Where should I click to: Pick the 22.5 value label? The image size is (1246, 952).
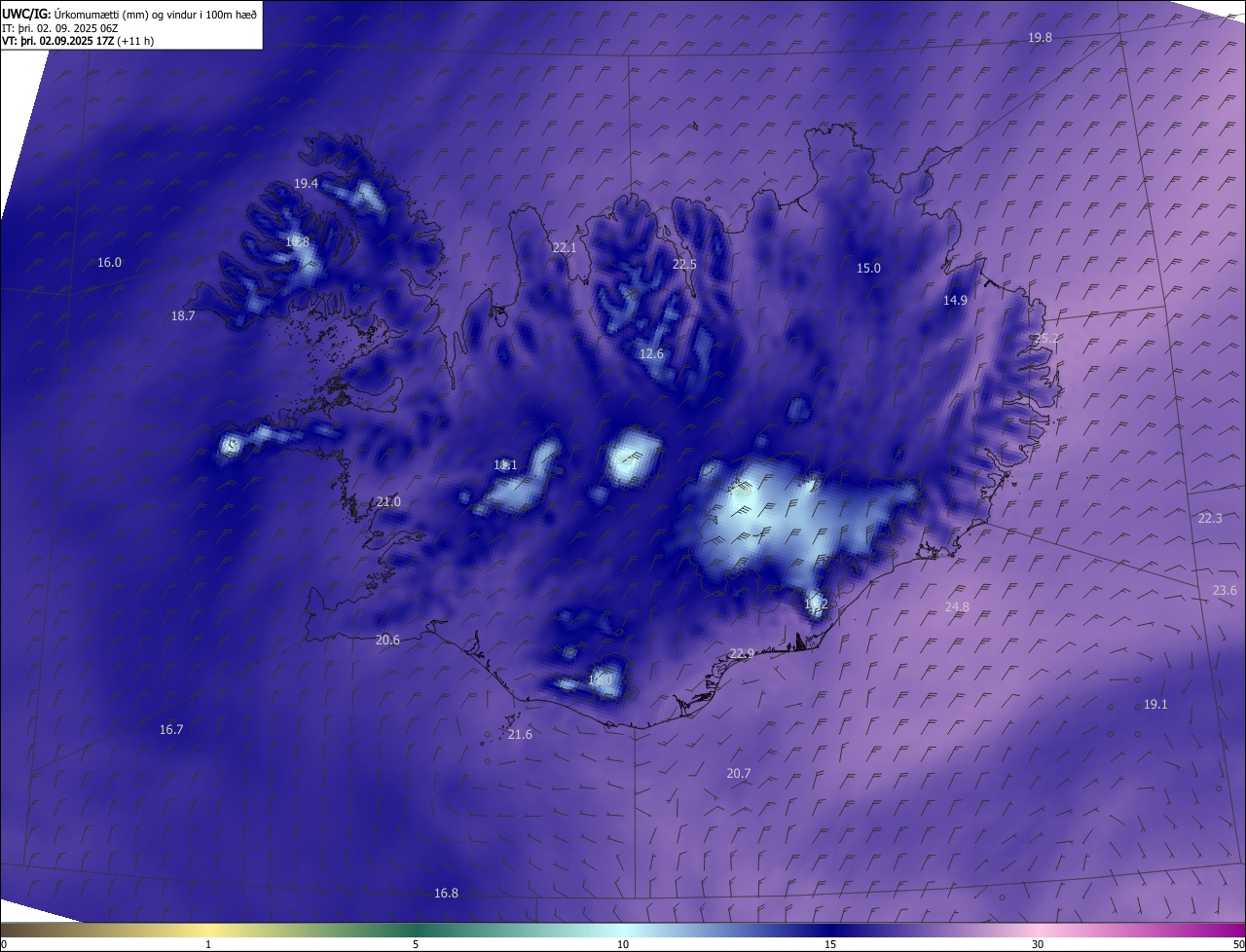[x=684, y=264]
